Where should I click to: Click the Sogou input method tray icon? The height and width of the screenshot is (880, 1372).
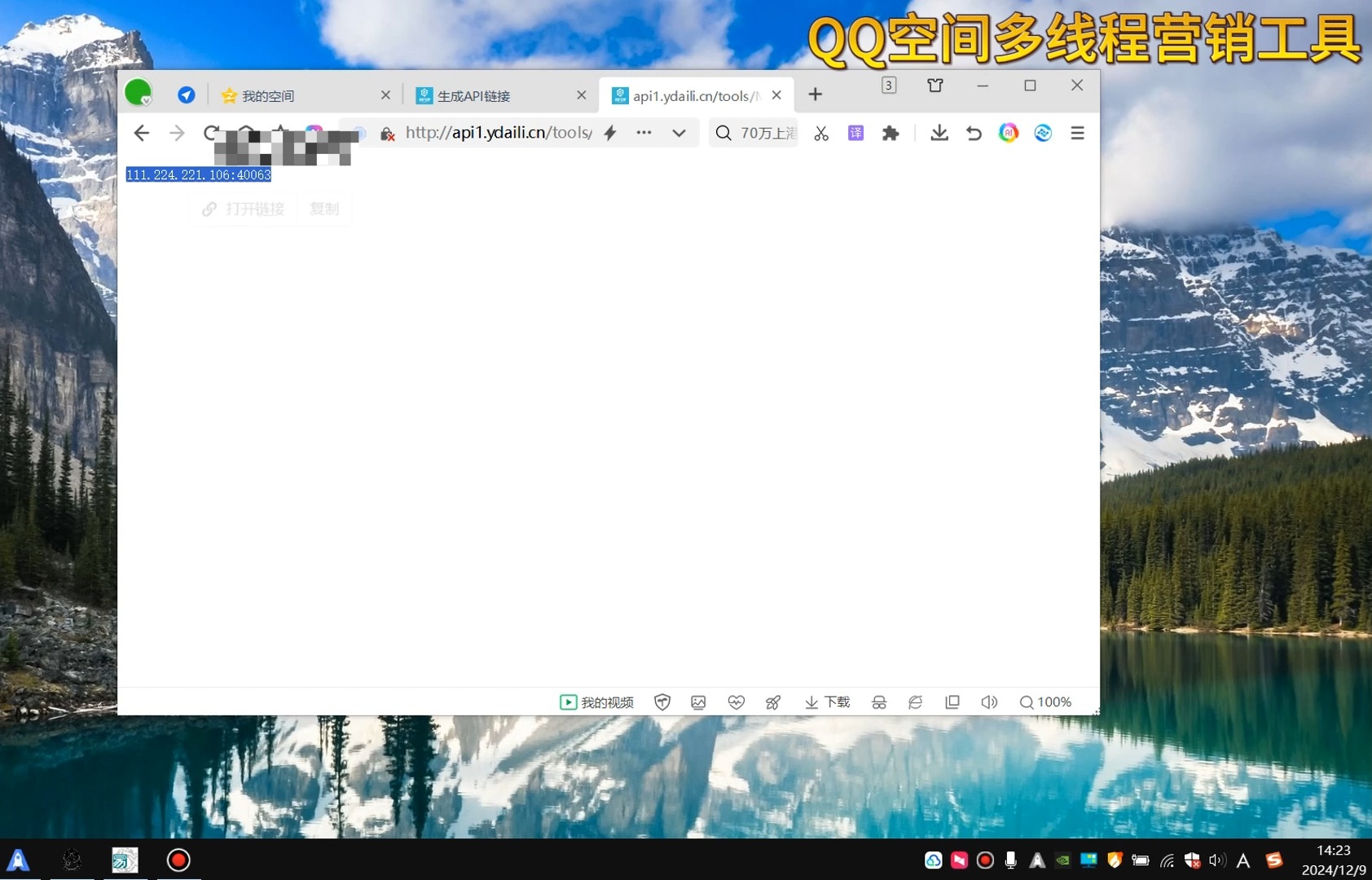point(1274,860)
